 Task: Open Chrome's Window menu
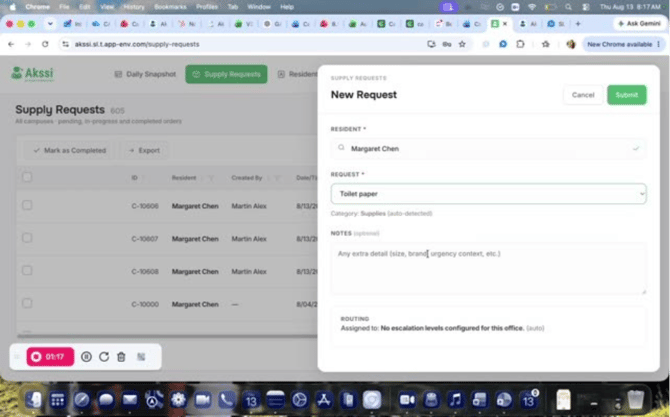point(259,7)
